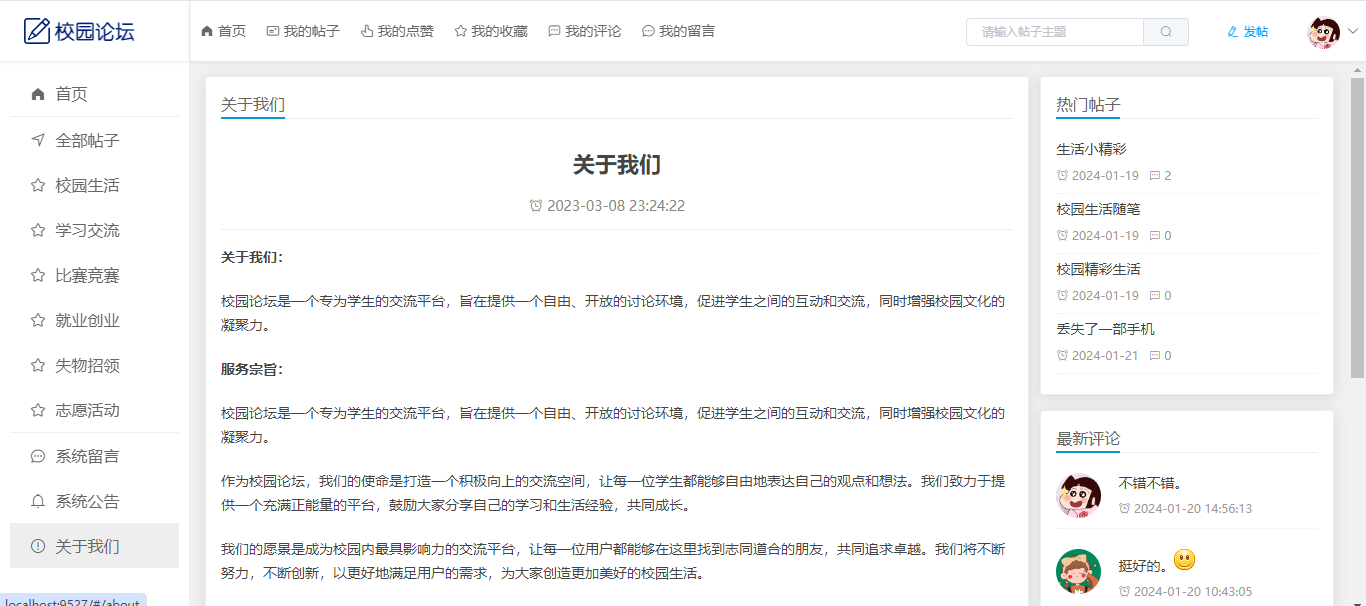
Task: Click the search magnifier button
Action: tap(1166, 32)
